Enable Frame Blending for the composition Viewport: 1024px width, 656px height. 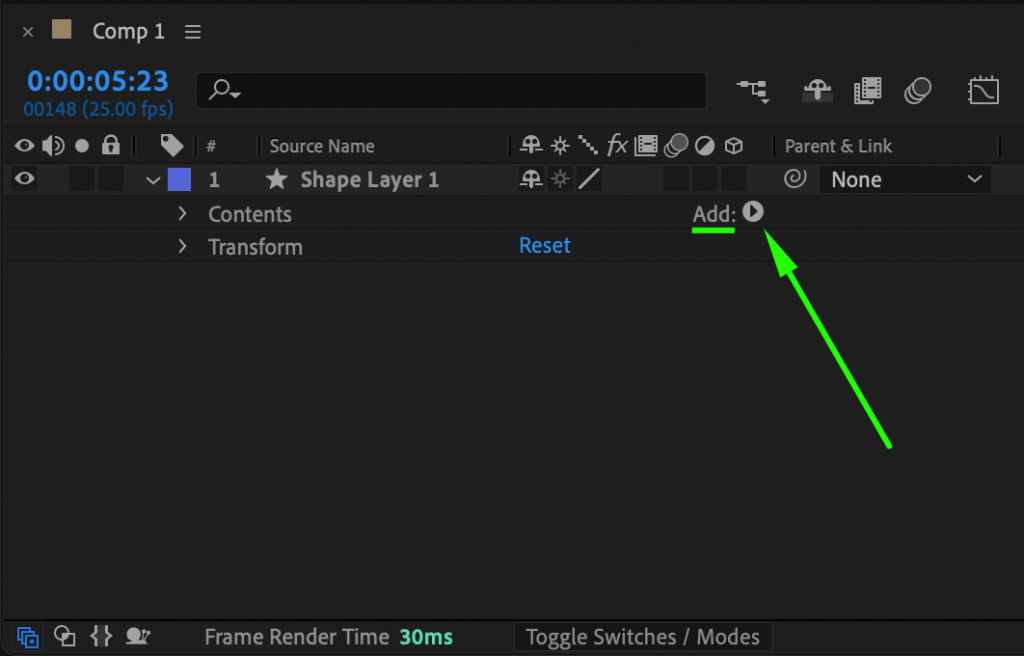click(x=868, y=90)
